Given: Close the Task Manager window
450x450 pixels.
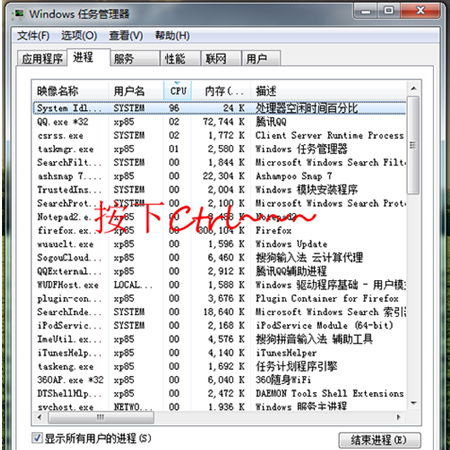Looking at the screenshot, I should click(421, 11).
